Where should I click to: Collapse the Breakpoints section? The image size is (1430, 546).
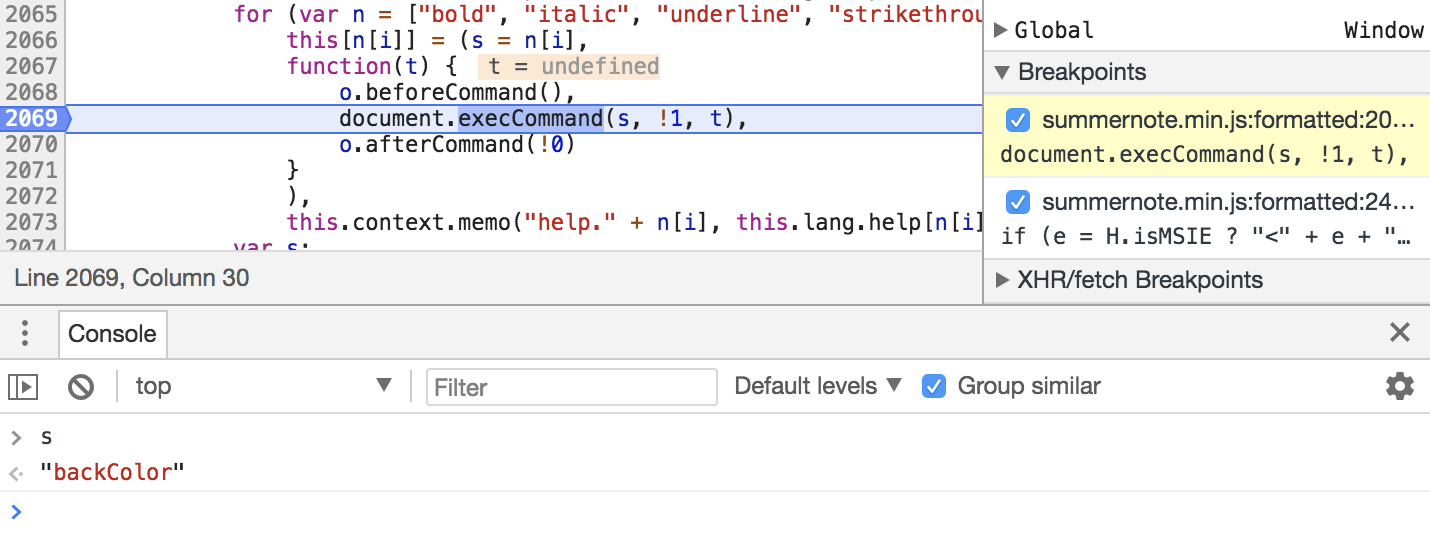click(1000, 72)
